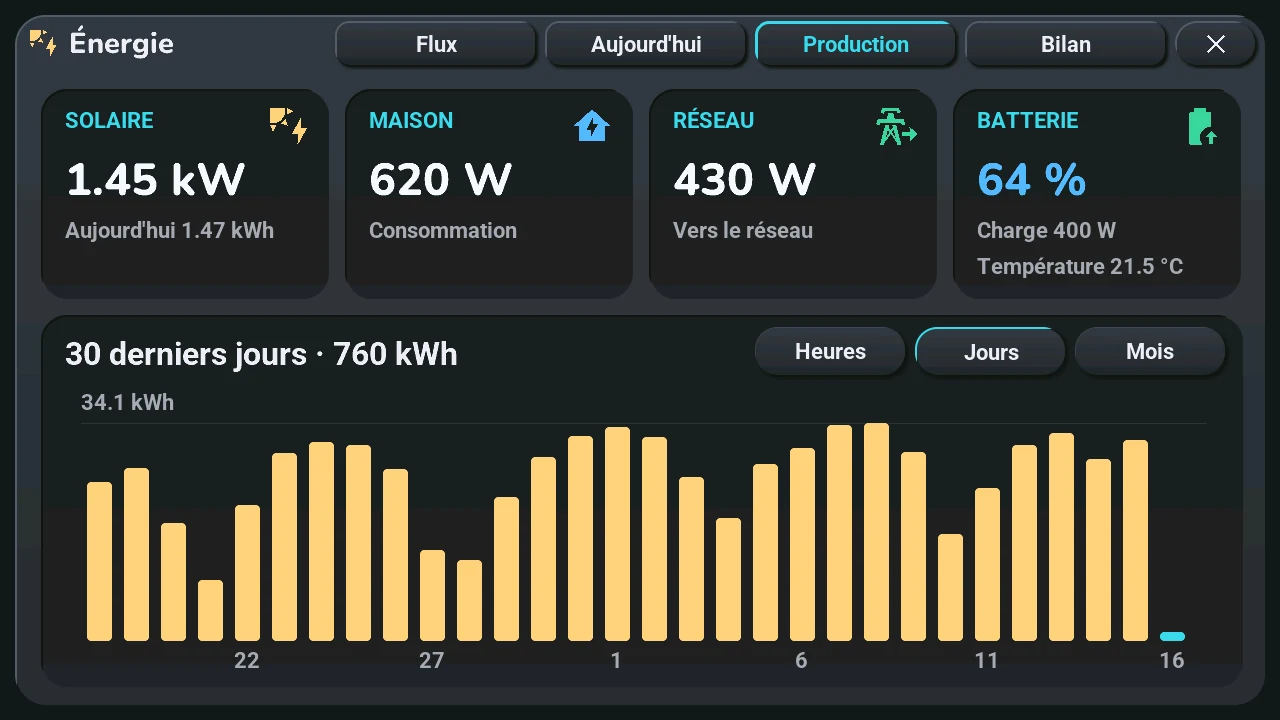The width and height of the screenshot is (1280, 720).
Task: Show chart by Heures
Action: (x=830, y=352)
